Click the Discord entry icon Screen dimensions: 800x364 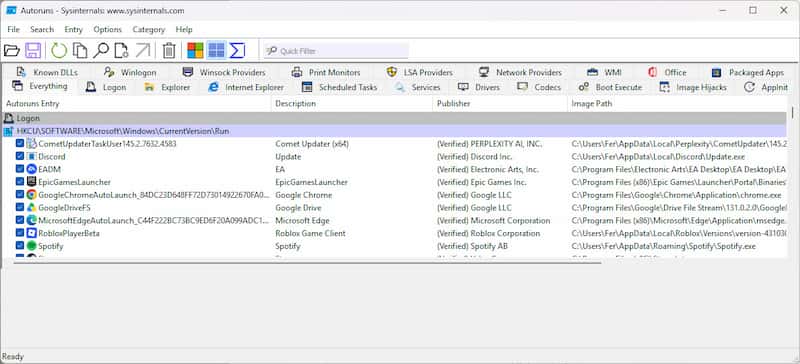(x=32, y=157)
